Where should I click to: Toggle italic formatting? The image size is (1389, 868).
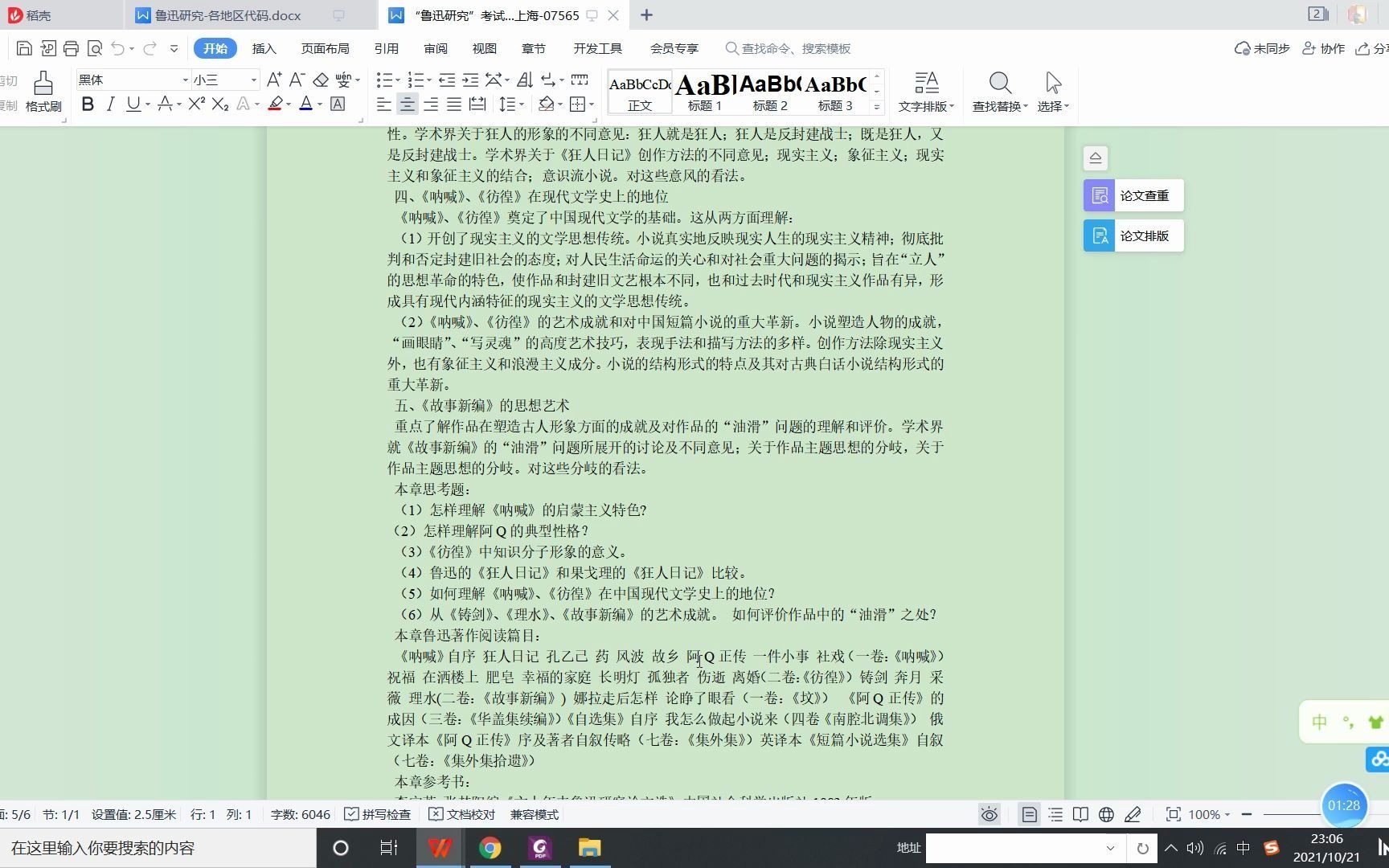click(110, 104)
